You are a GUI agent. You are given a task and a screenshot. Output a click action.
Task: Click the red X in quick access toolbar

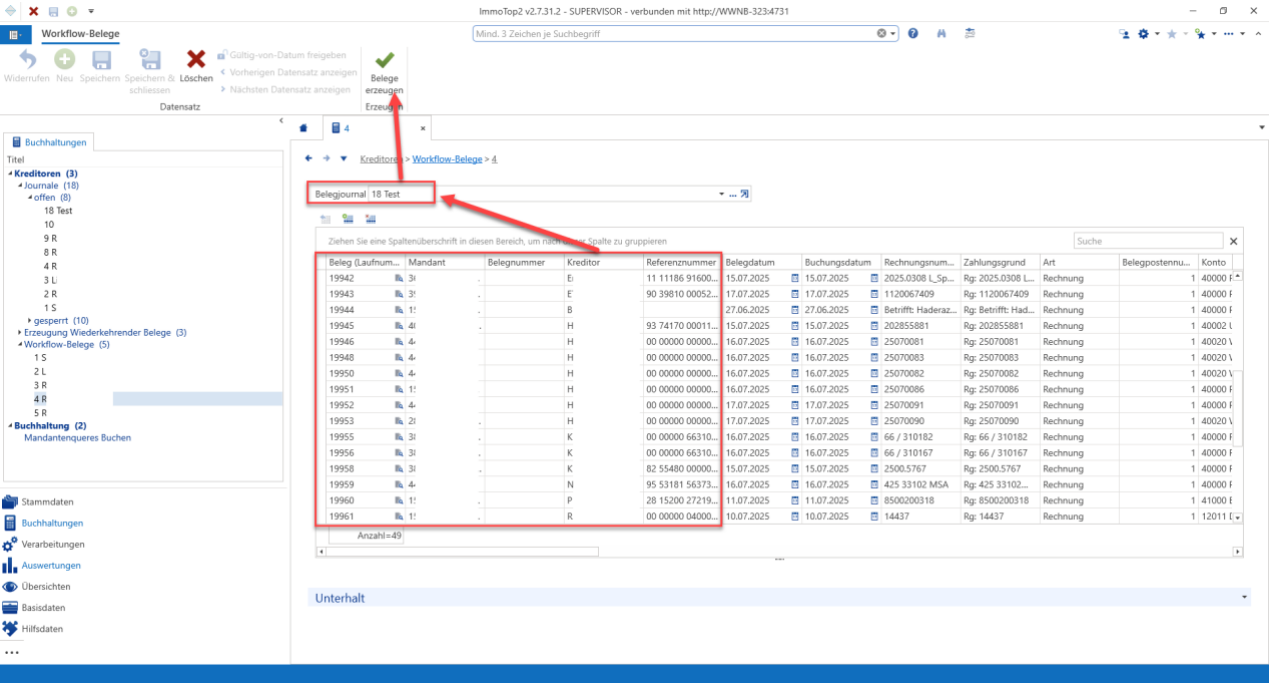tap(34, 10)
